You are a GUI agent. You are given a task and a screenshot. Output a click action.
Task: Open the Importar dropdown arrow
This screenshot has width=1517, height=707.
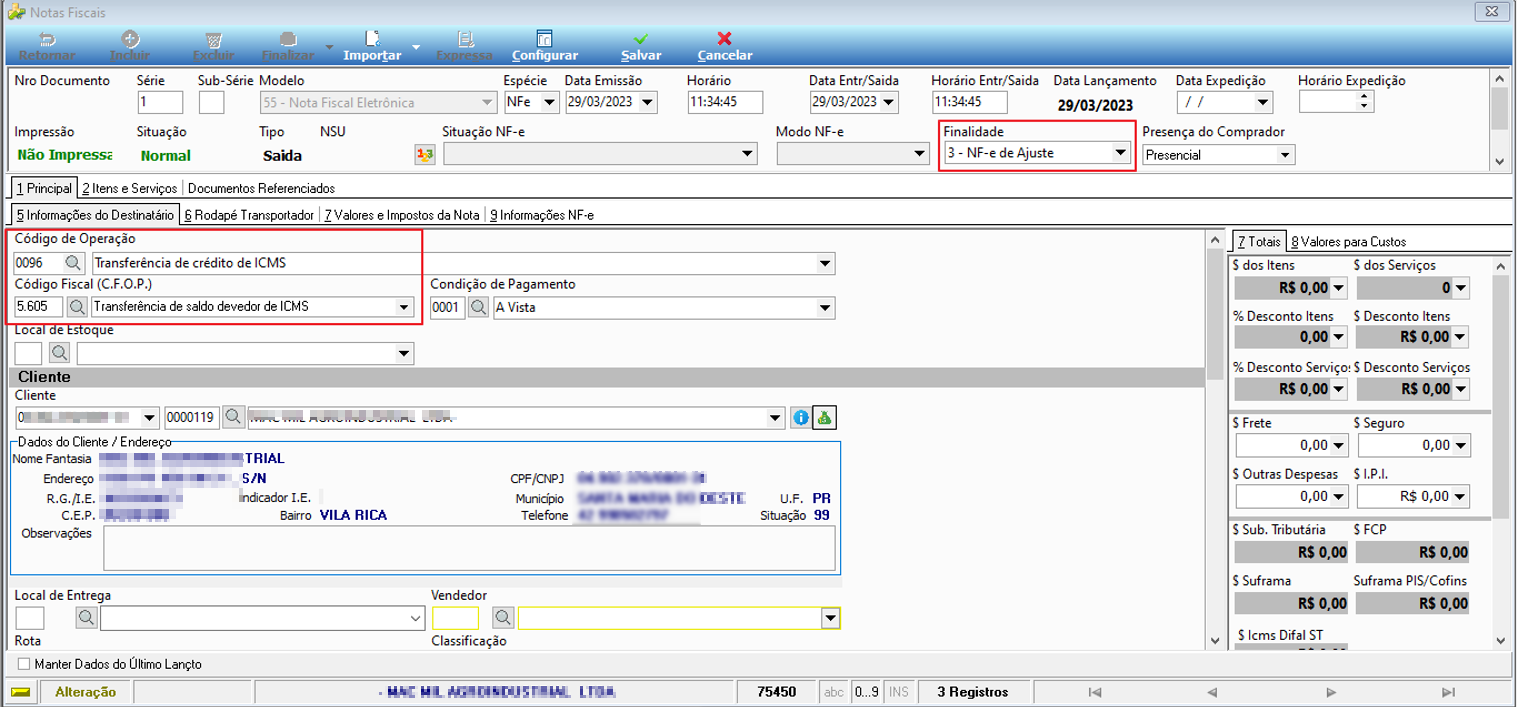416,47
